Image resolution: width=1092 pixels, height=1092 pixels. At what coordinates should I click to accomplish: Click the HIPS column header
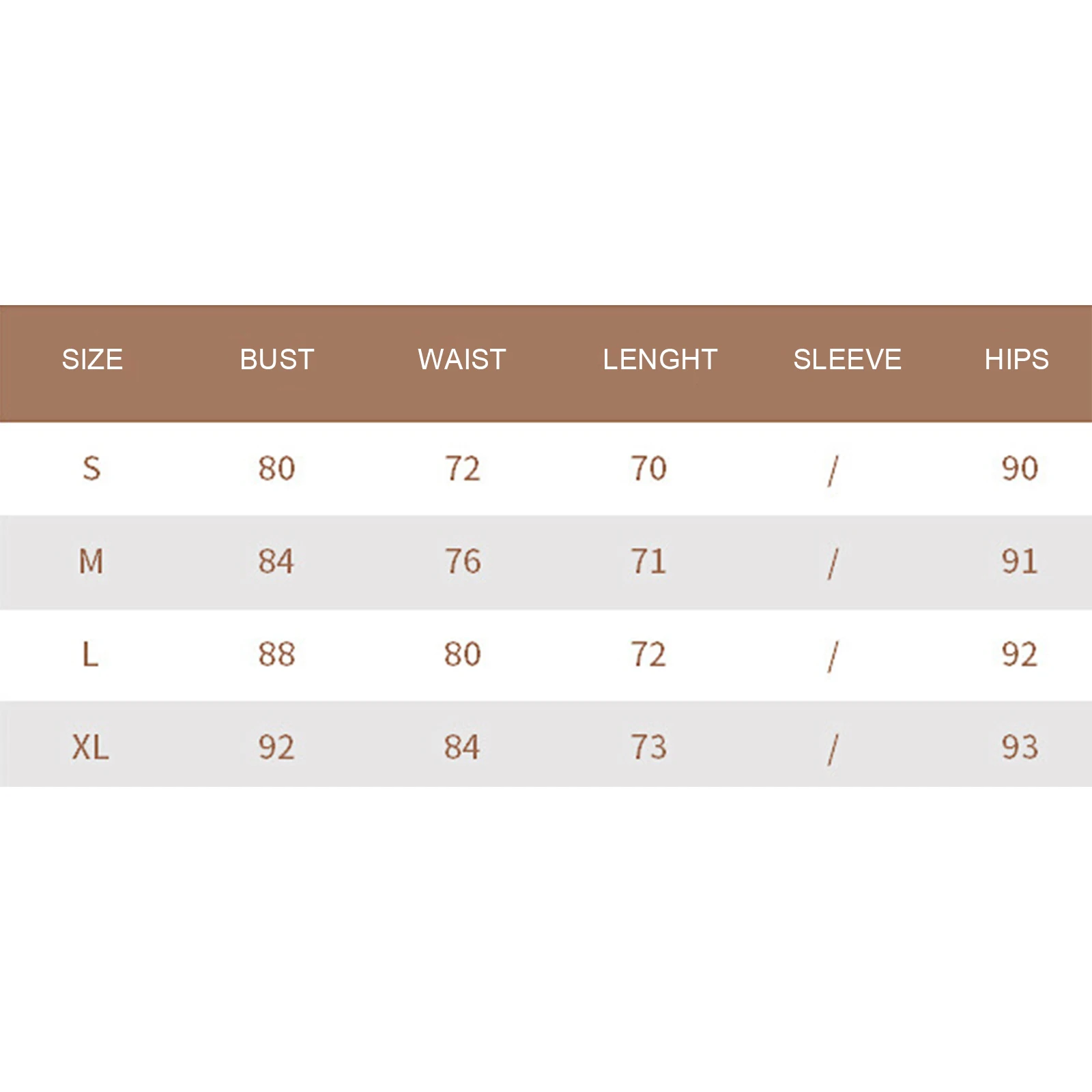click(1016, 360)
